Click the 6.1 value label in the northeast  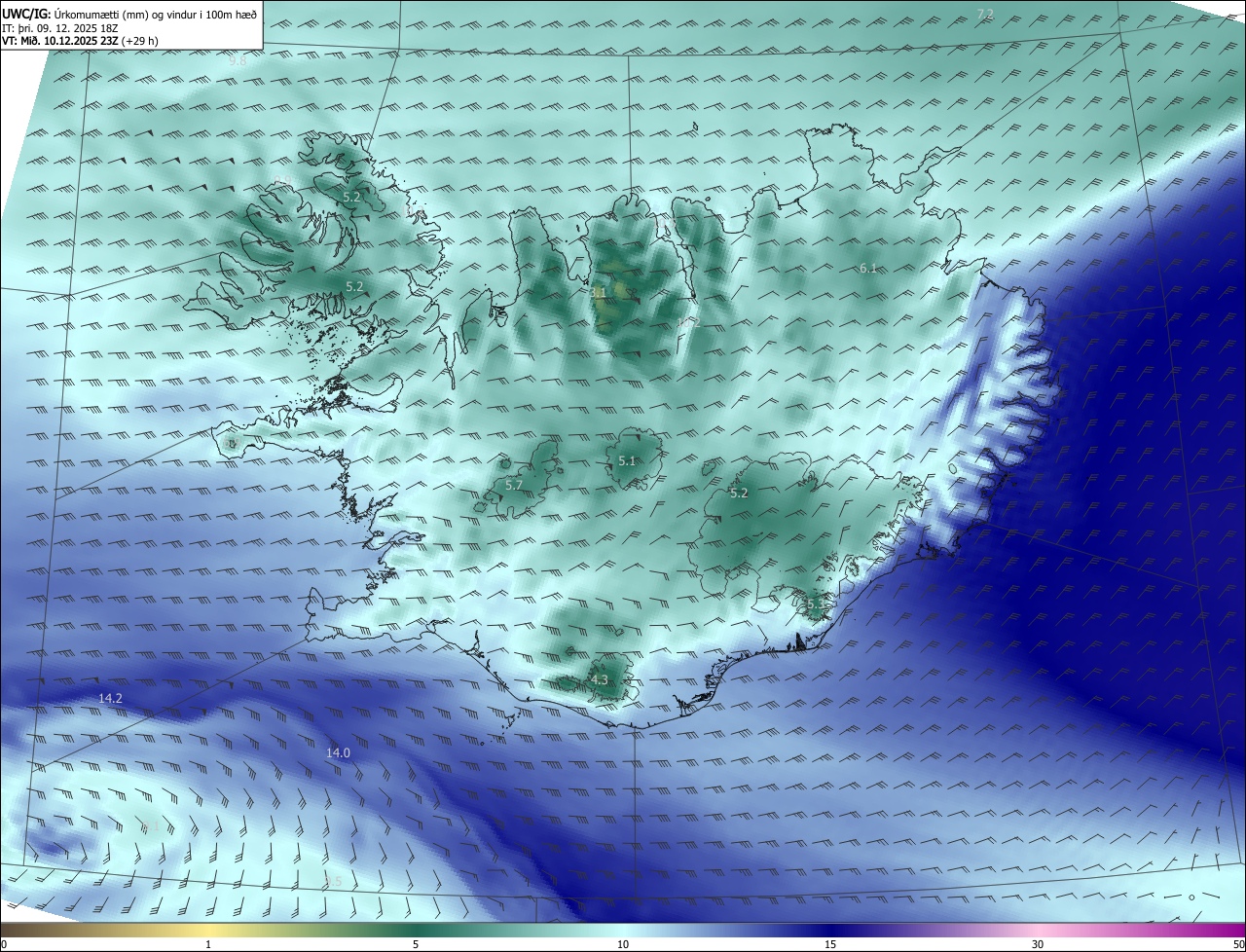(868, 268)
